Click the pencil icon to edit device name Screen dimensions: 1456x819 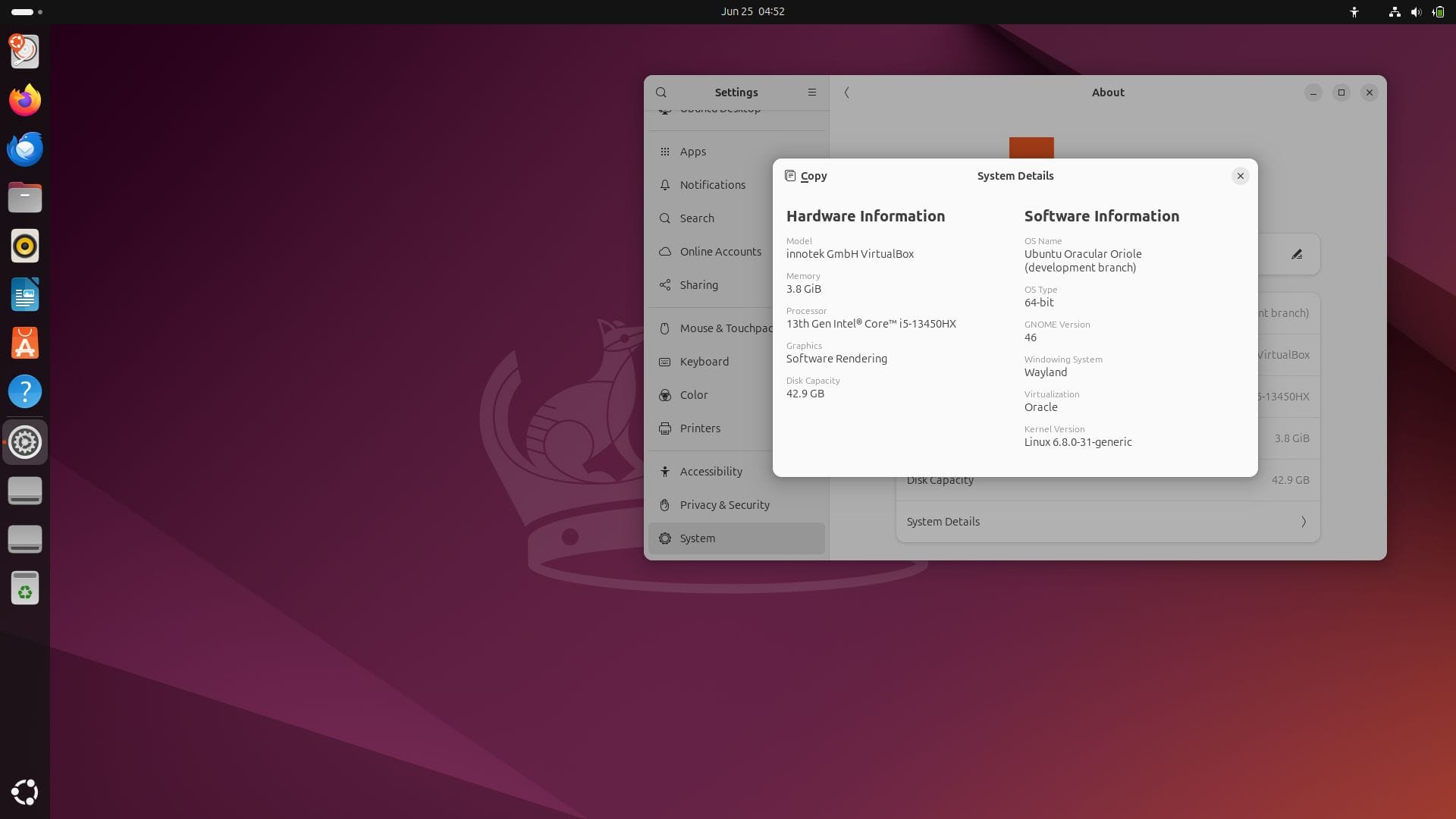[x=1298, y=253]
